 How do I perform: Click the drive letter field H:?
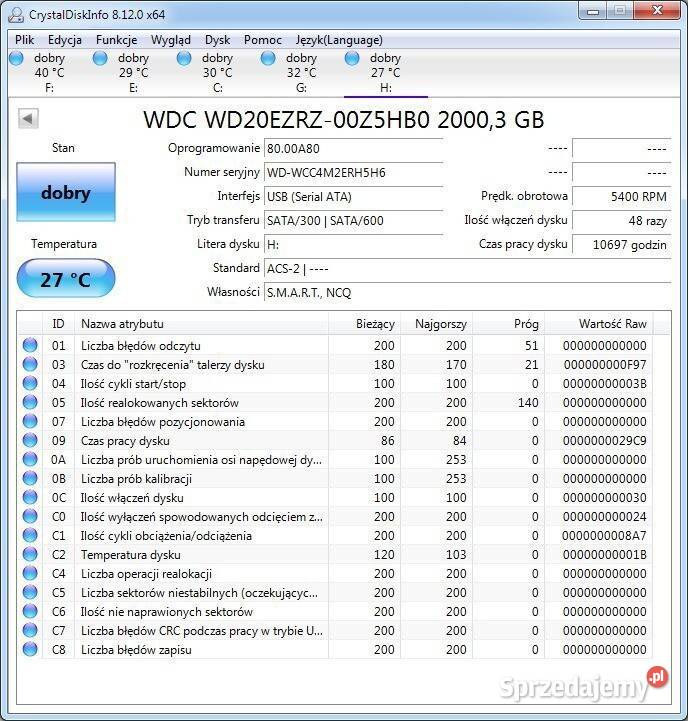pyautogui.click(x=354, y=245)
